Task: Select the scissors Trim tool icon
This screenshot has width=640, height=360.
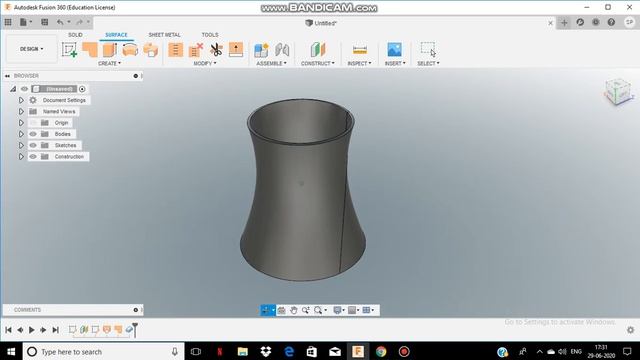Action: pyautogui.click(x=216, y=50)
